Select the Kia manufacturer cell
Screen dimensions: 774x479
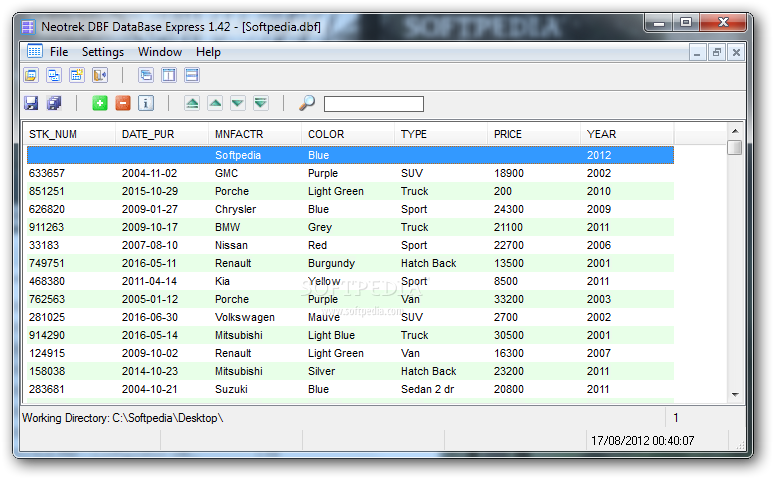[x=222, y=281]
